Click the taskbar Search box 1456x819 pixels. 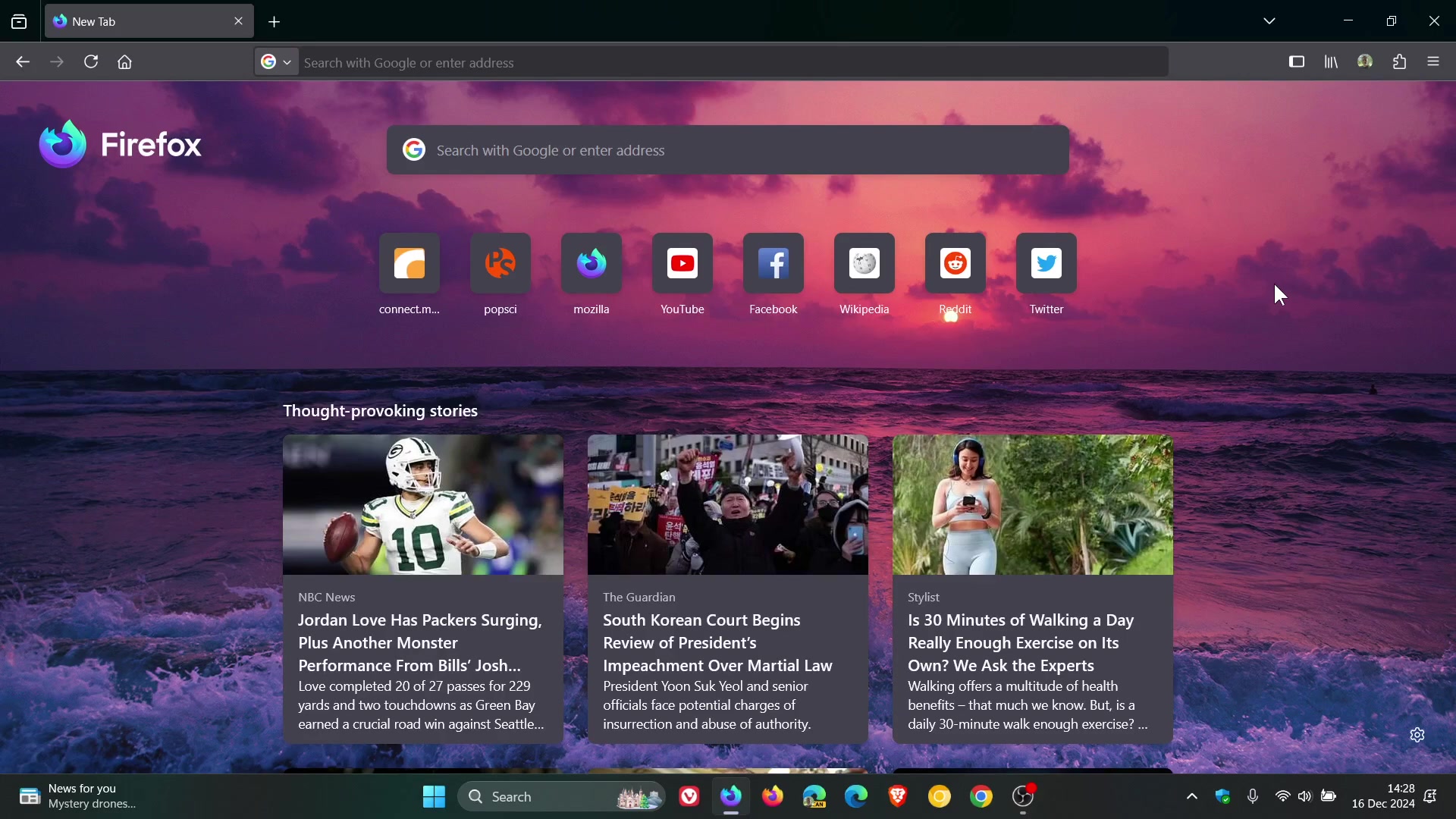tap(562, 797)
